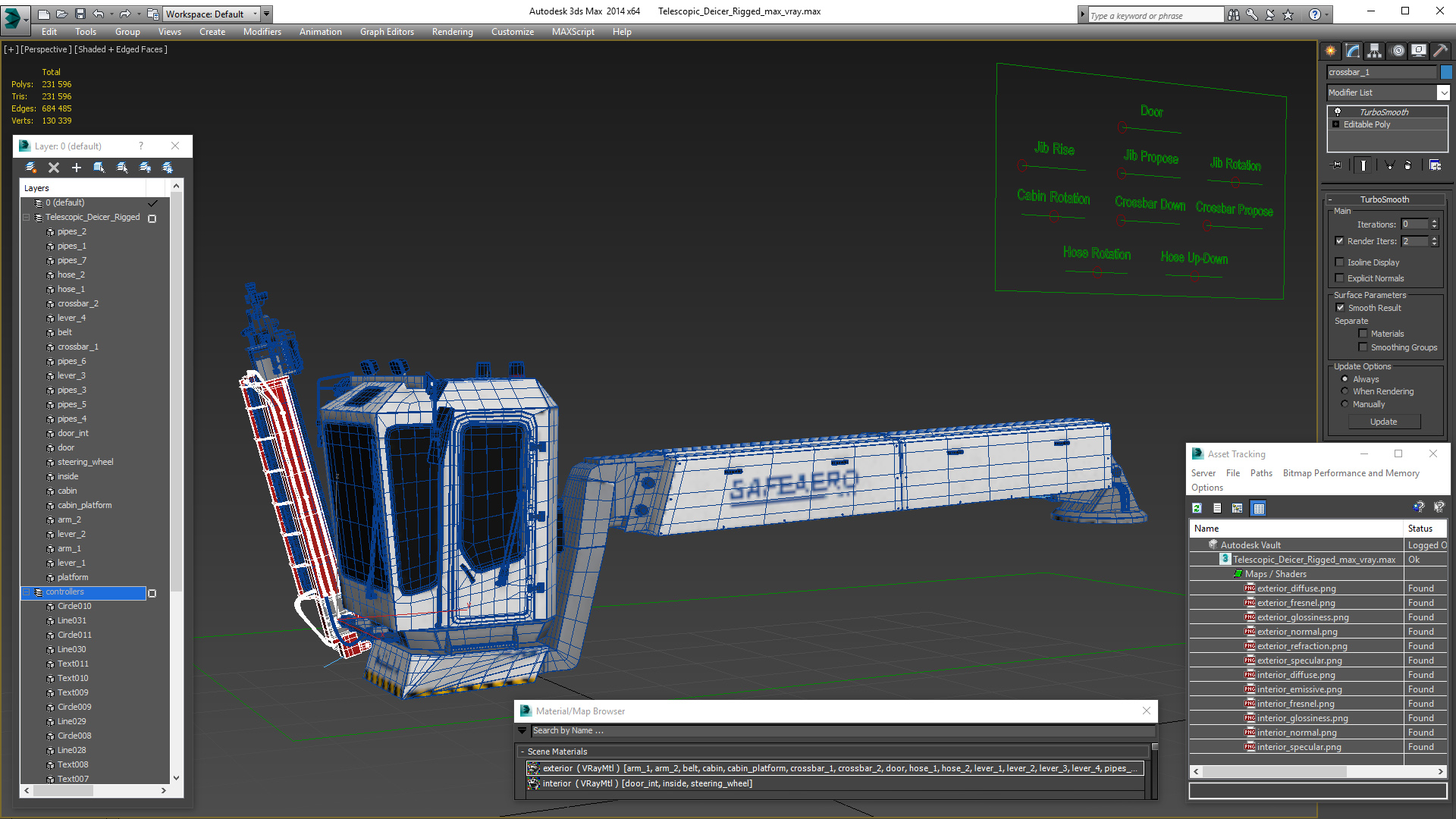Click the Asset Tracking tree view icon
The width and height of the screenshot is (1456, 819).
(x=1238, y=508)
